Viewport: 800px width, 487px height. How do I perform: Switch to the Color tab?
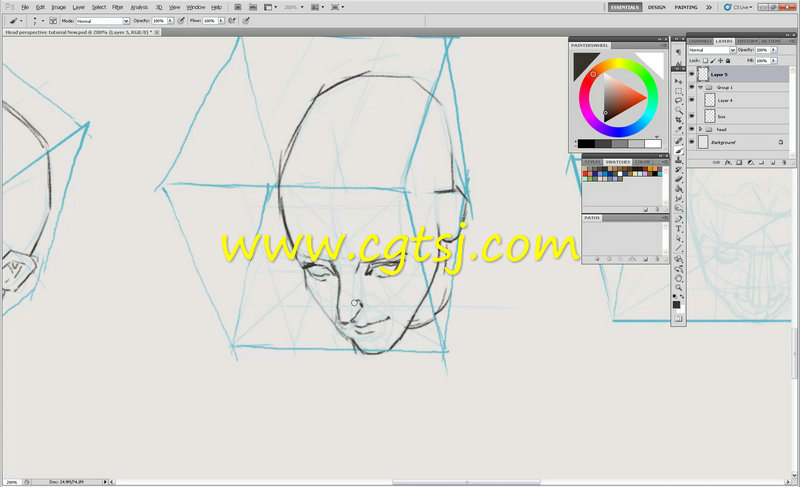coord(642,162)
